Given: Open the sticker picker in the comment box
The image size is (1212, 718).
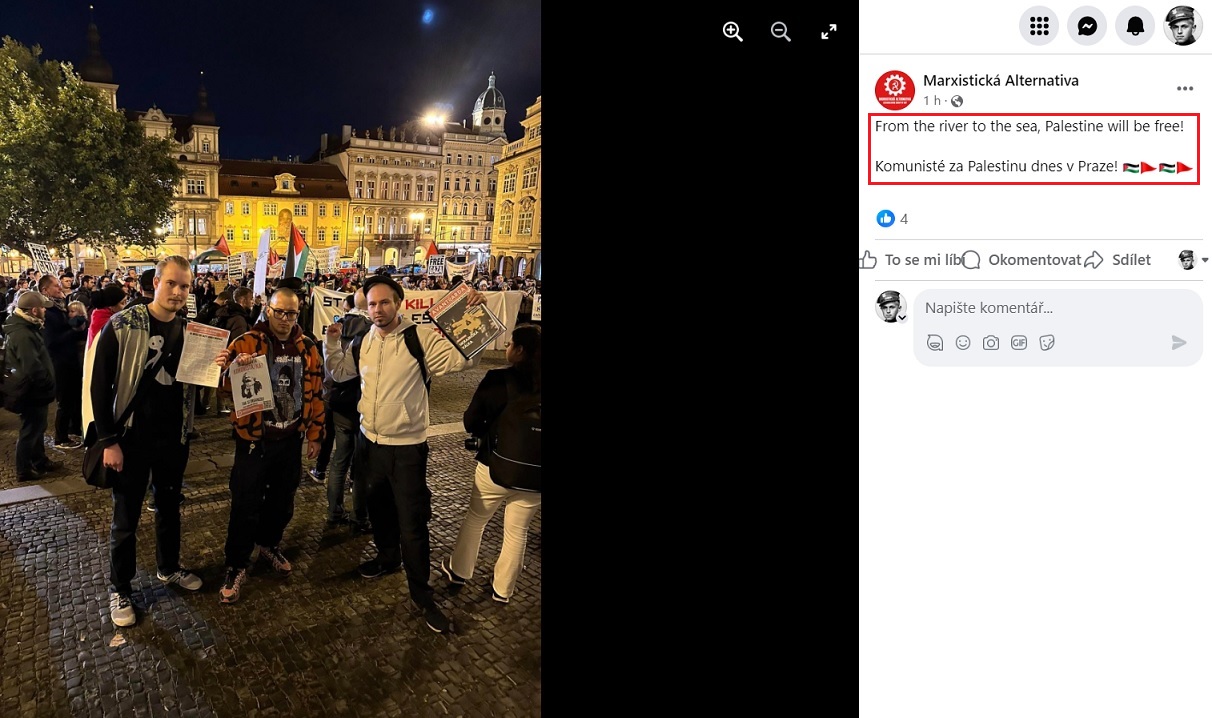Looking at the screenshot, I should click(1047, 343).
